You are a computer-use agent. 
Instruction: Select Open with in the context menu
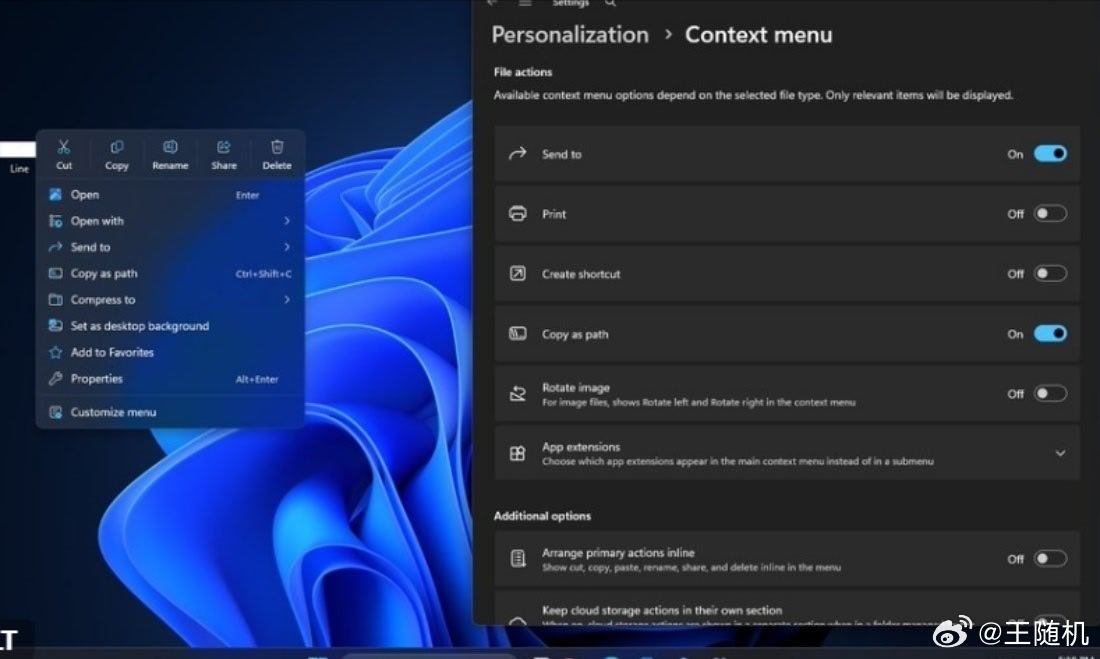[170, 221]
